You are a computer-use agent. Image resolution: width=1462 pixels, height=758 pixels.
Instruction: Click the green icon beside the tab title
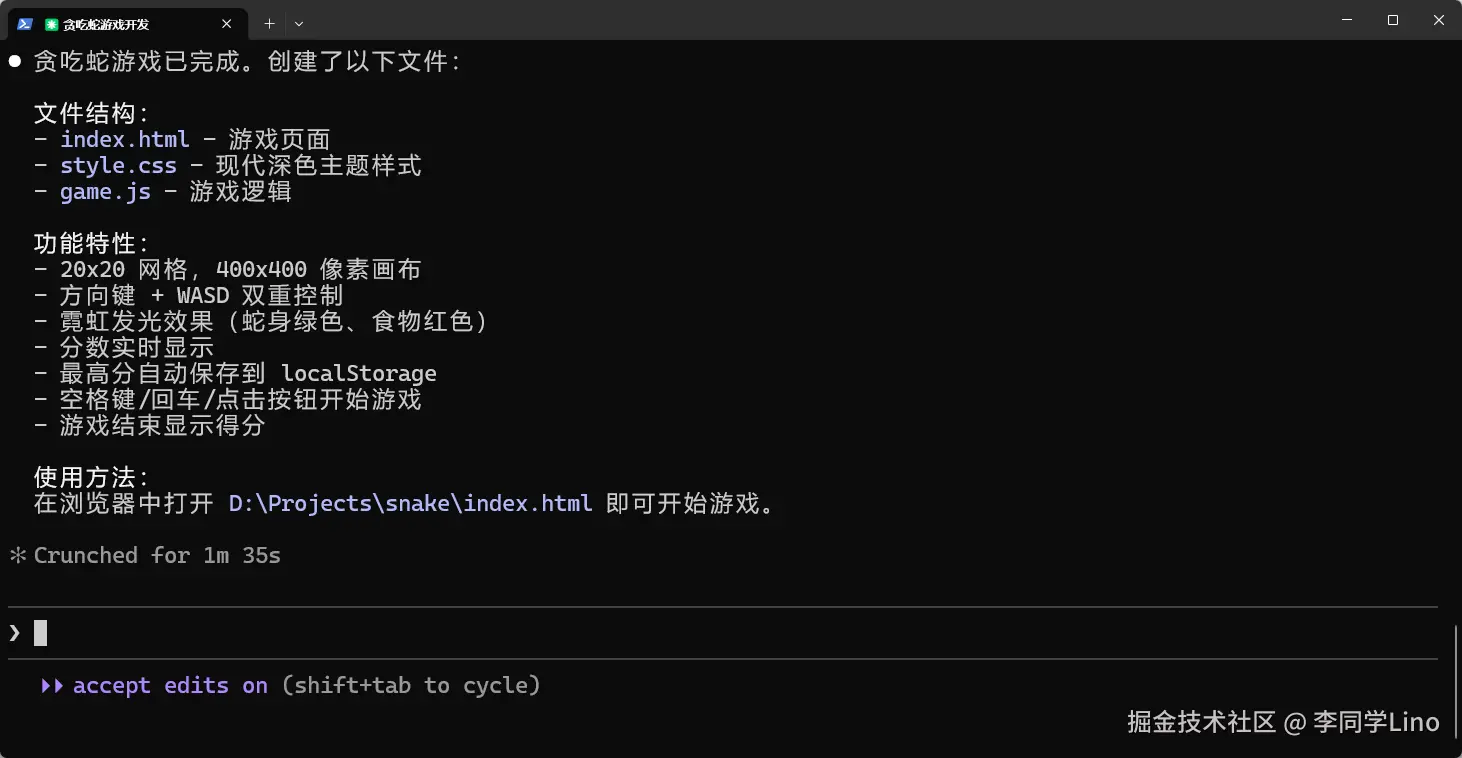click(52, 24)
